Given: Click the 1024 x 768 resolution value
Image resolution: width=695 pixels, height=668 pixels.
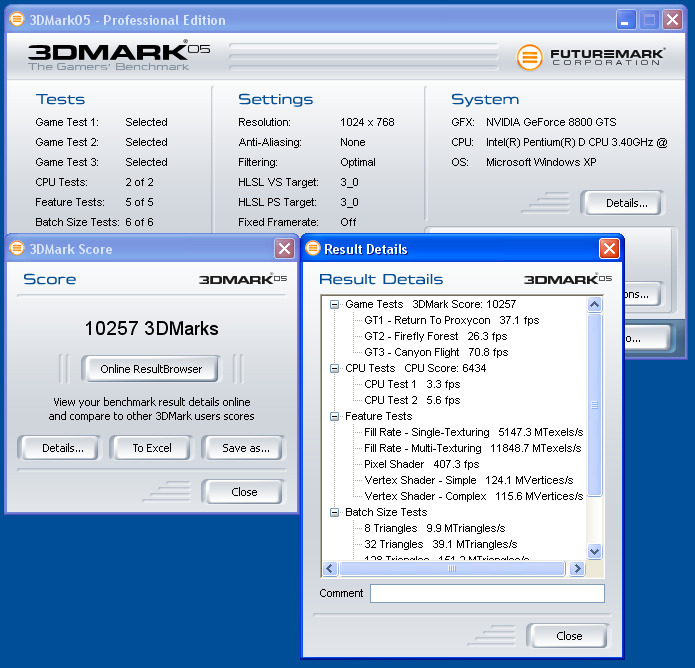Looking at the screenshot, I should 367,122.
